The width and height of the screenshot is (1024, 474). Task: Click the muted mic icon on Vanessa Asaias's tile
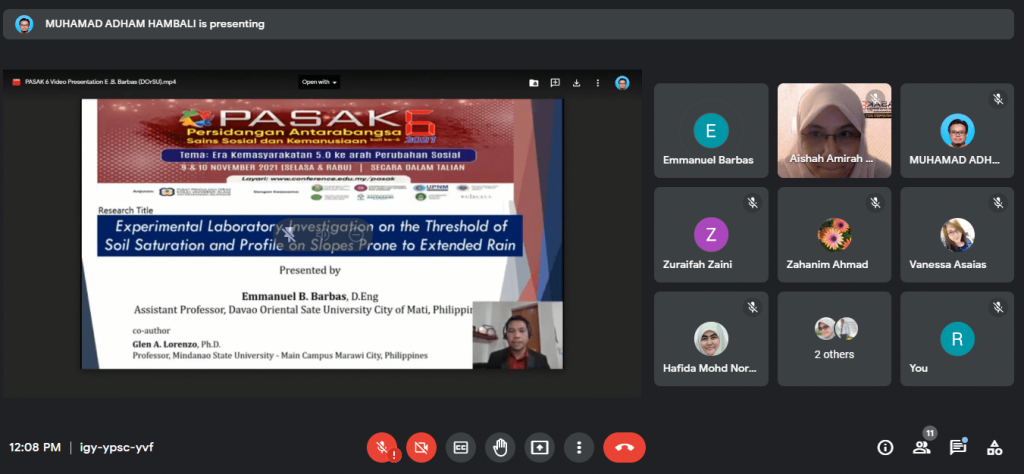998,203
